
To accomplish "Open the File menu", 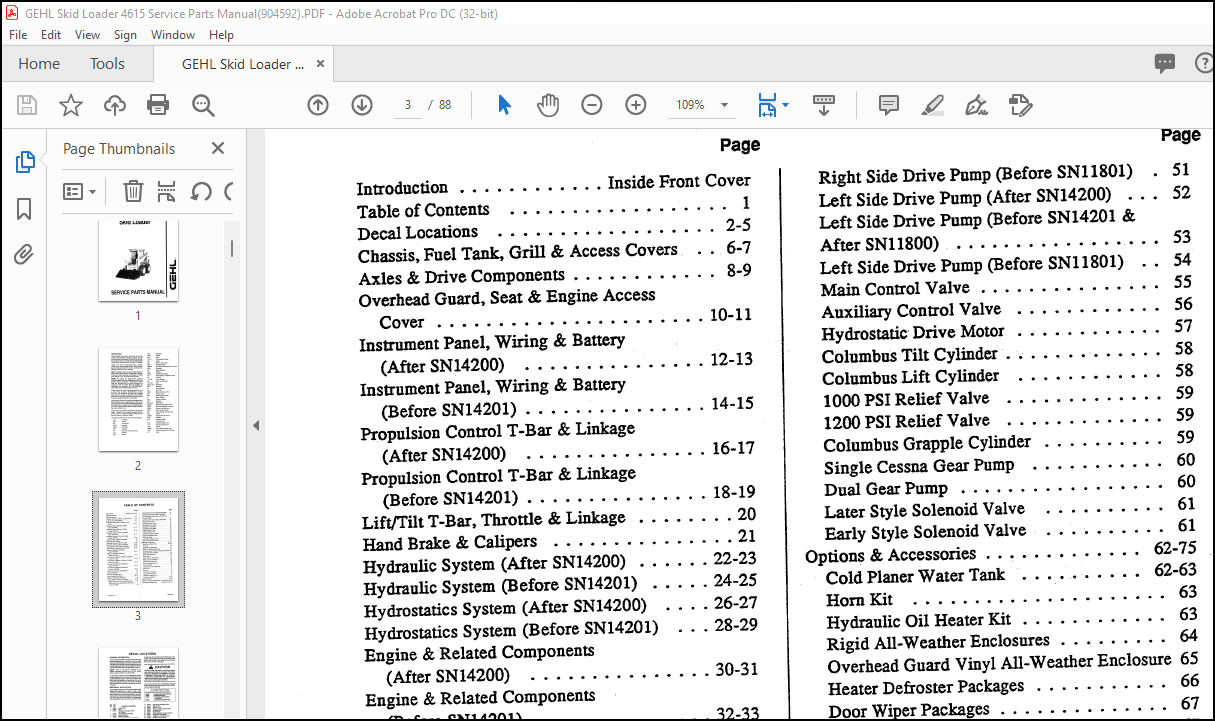I will pyautogui.click(x=20, y=34).
